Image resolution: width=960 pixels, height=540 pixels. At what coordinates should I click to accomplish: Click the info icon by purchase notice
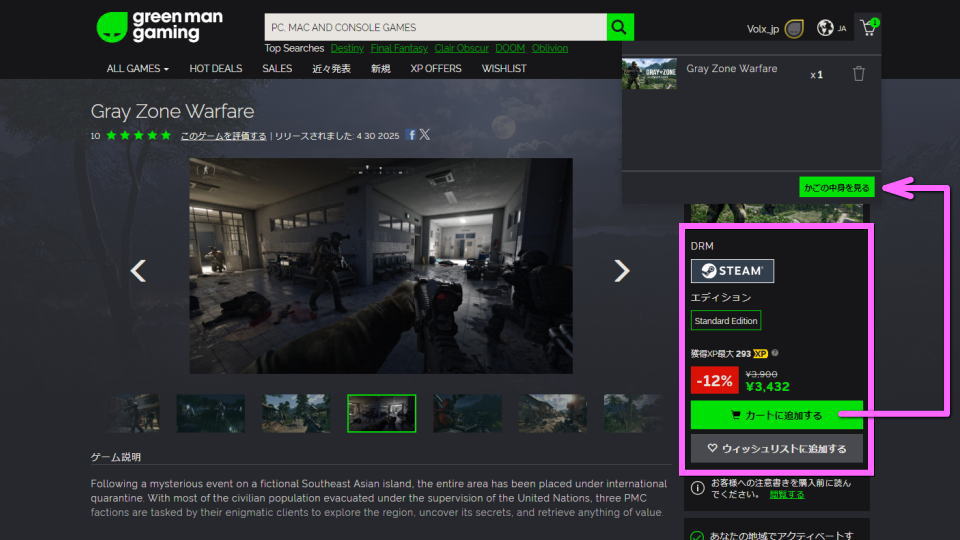point(697,488)
